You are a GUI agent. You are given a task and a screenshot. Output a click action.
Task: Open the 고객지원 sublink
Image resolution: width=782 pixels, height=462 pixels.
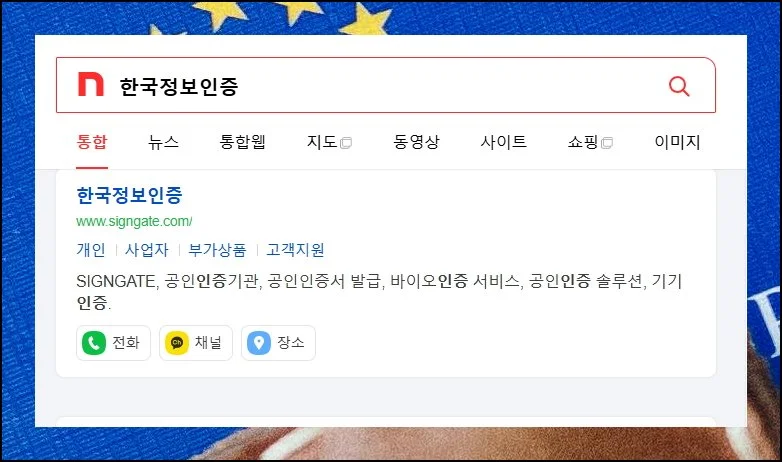(295, 249)
